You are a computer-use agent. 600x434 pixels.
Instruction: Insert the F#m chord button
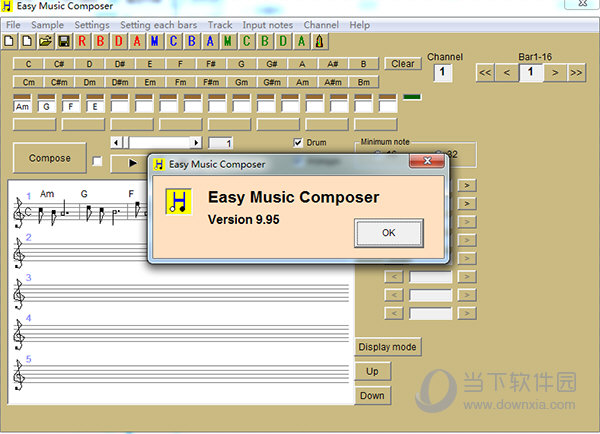(211, 82)
